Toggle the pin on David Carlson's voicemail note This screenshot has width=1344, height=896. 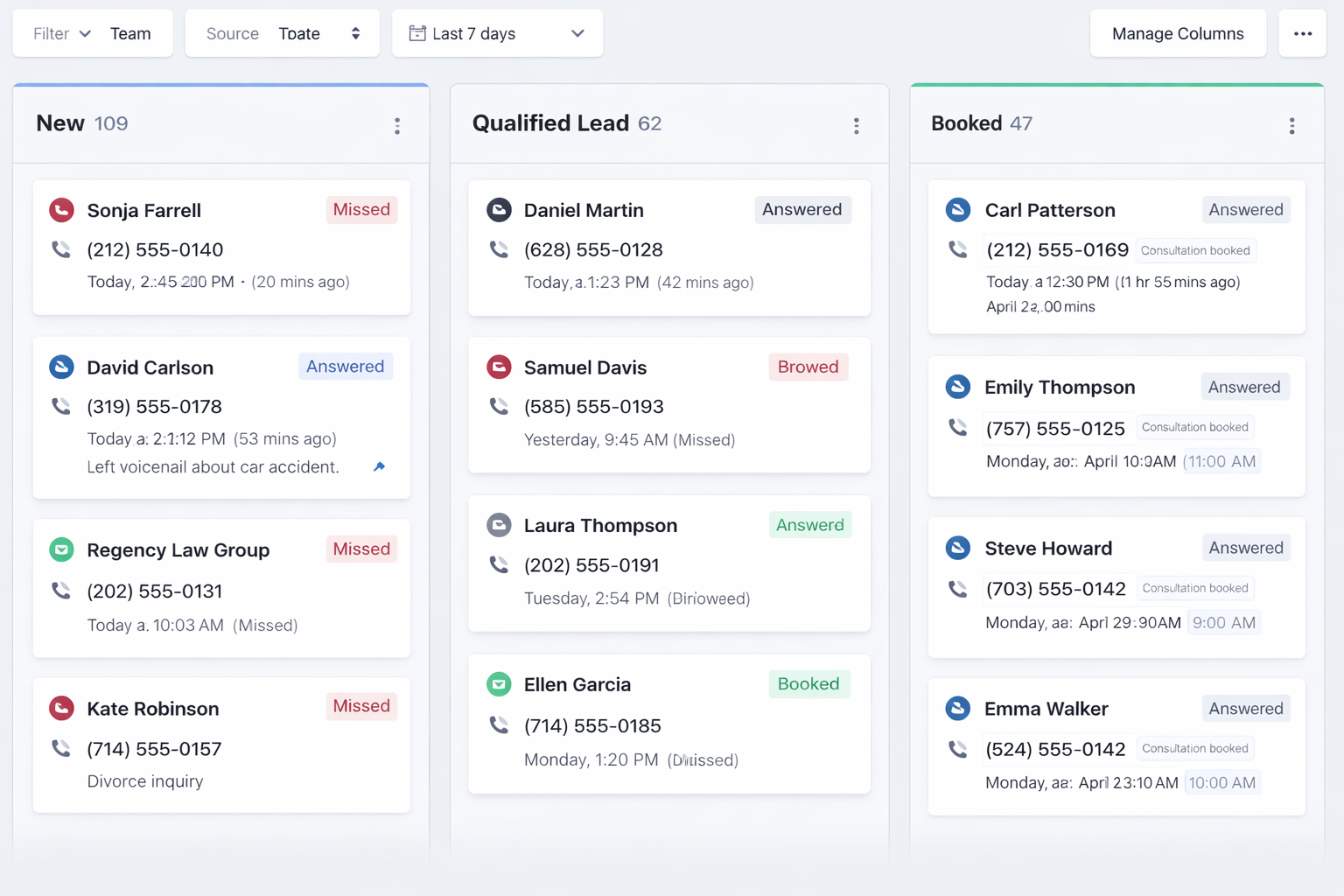tap(380, 466)
